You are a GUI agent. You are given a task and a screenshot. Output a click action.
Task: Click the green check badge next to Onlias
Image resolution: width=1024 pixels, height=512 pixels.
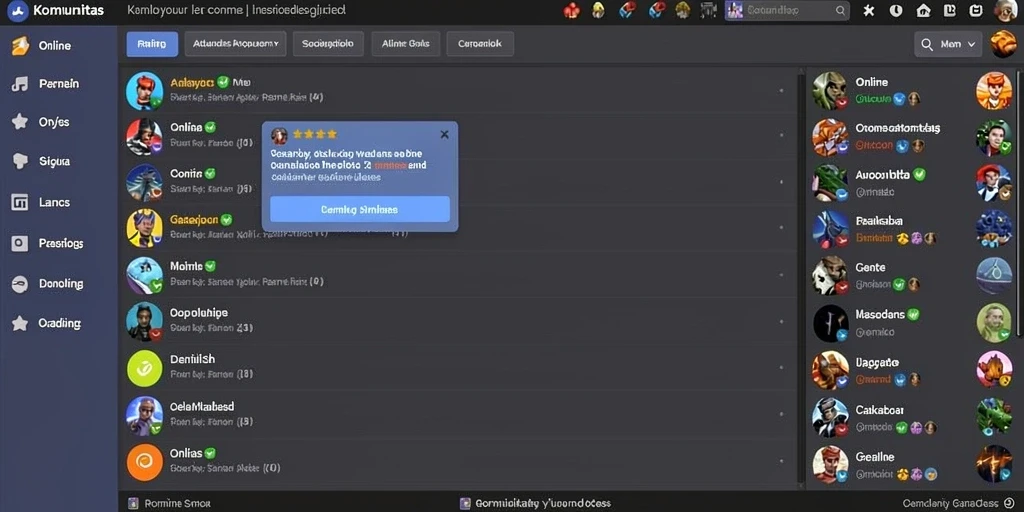coord(210,453)
